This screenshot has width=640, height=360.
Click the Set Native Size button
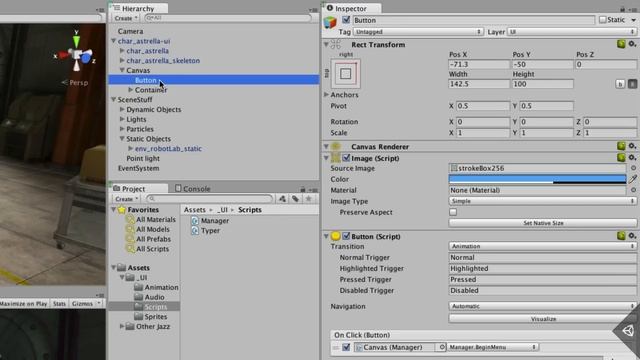[543, 223]
